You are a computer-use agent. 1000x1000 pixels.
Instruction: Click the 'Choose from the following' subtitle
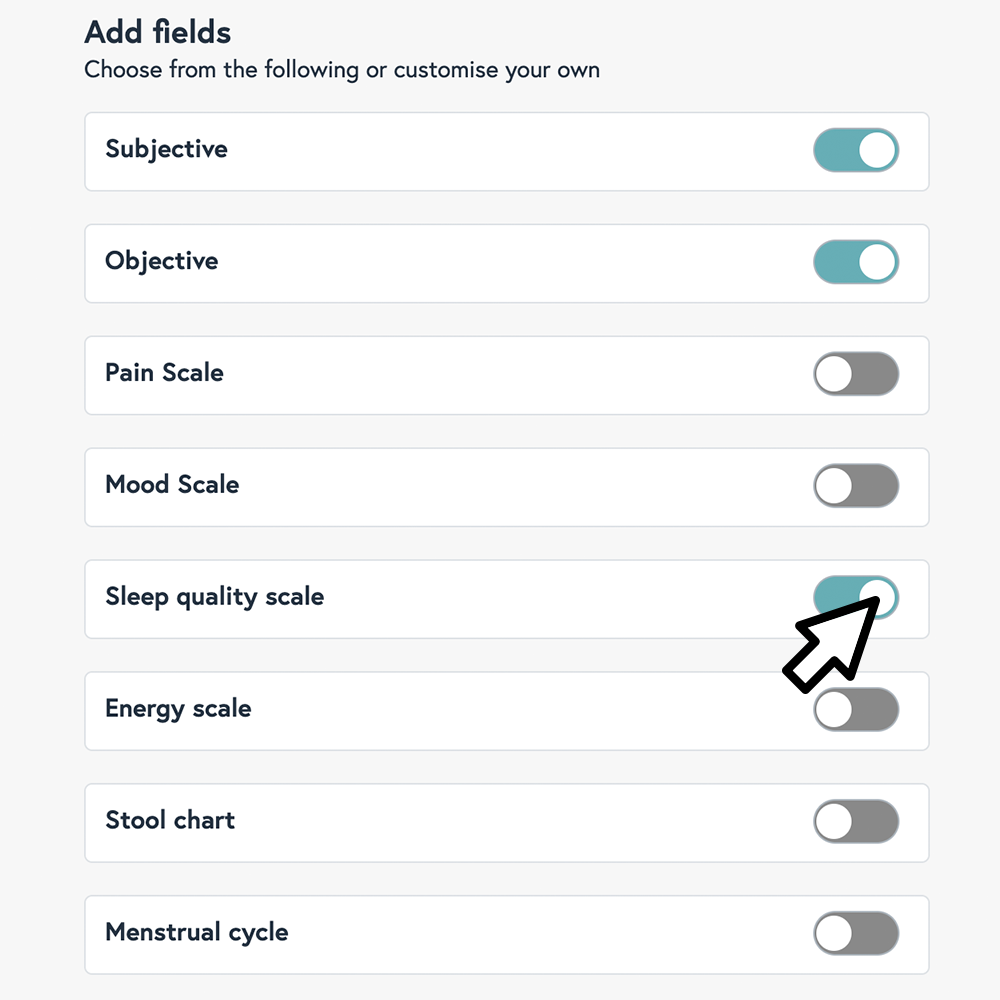click(342, 71)
